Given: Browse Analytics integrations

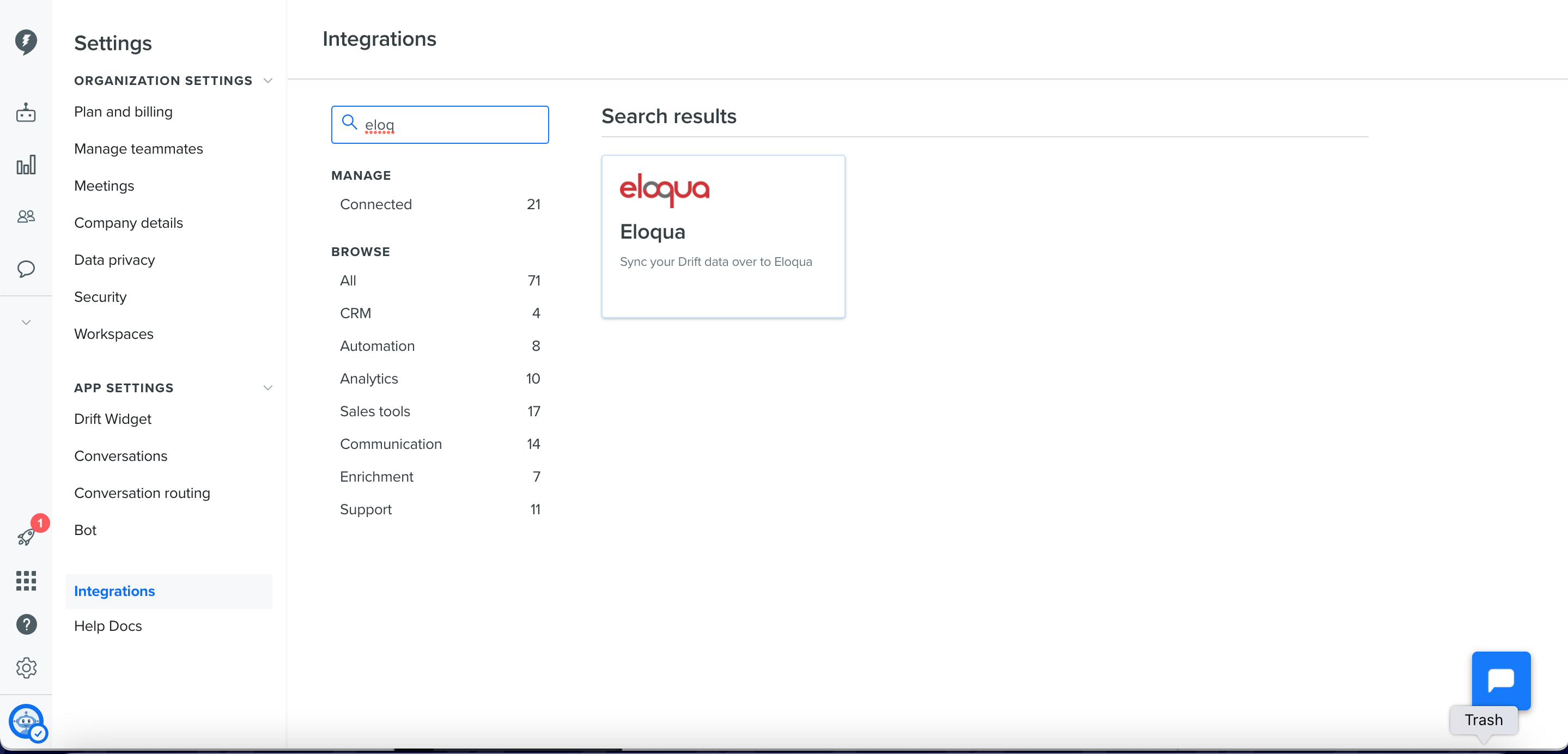Looking at the screenshot, I should [440, 379].
